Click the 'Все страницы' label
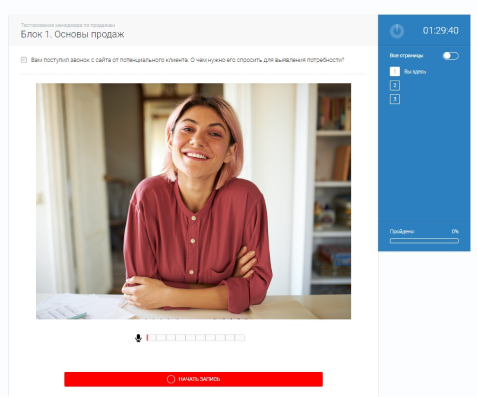The height and width of the screenshot is (397, 477). [x=406, y=56]
